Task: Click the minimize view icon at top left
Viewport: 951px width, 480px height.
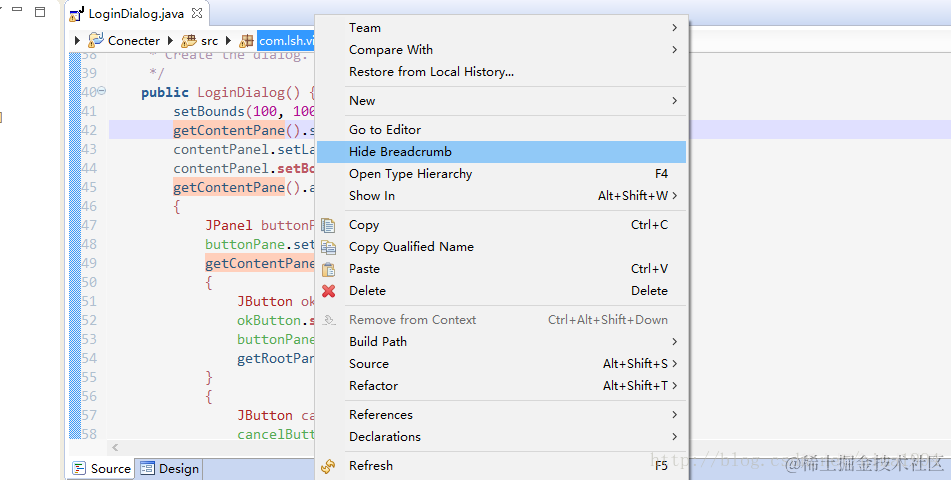Action: pos(17,10)
